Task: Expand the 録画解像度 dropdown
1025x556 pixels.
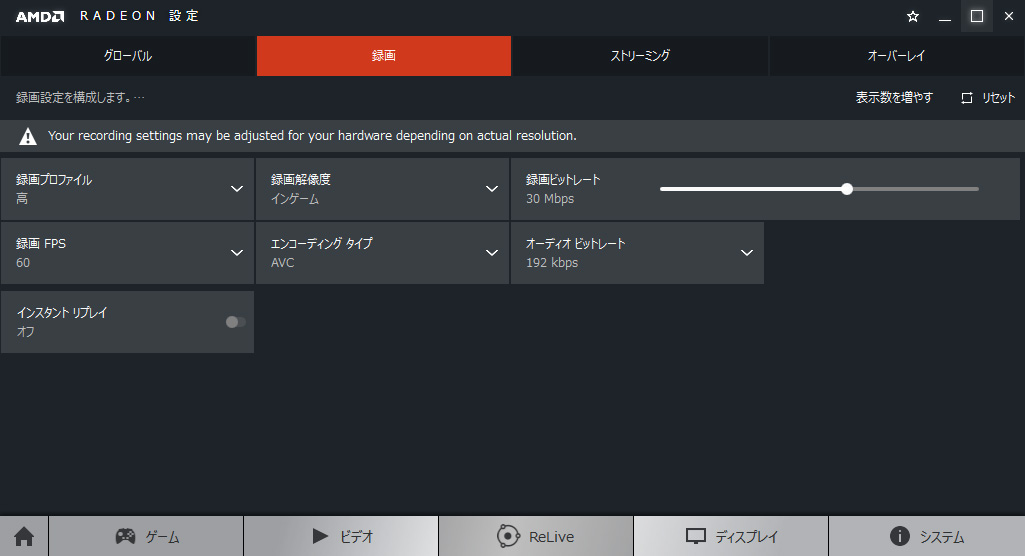Action: [382, 189]
